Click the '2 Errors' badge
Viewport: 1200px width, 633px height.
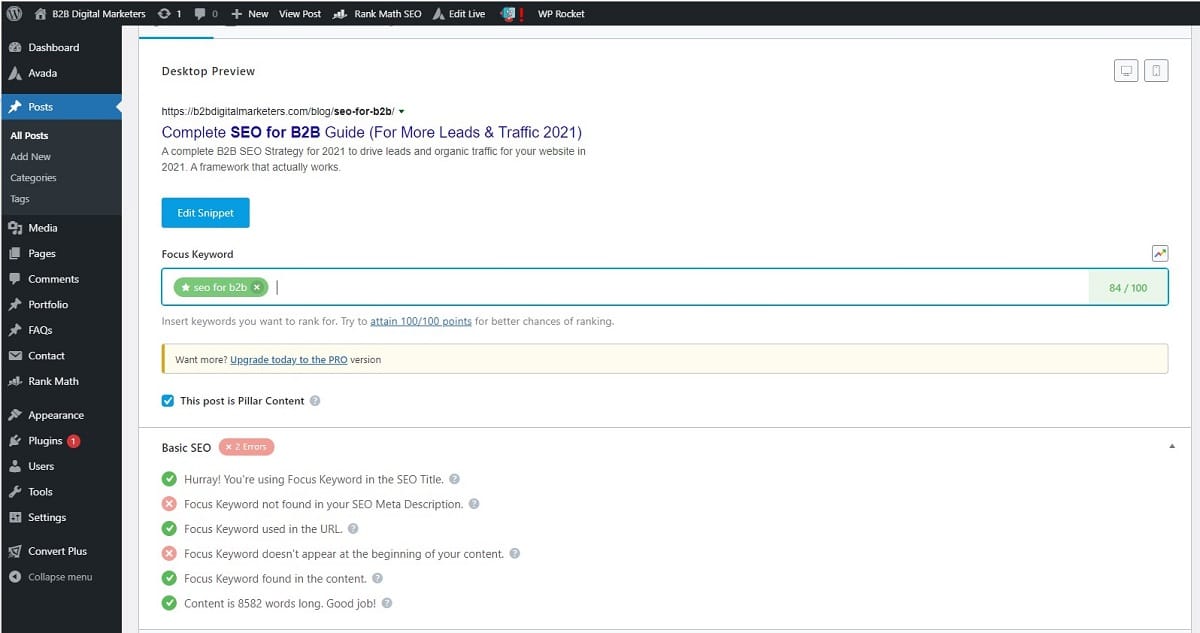pos(246,447)
